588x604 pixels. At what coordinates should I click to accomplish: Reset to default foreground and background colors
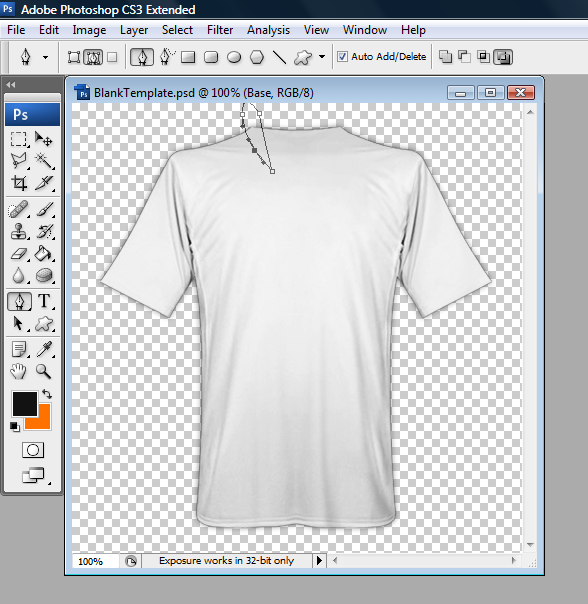[x=15, y=427]
